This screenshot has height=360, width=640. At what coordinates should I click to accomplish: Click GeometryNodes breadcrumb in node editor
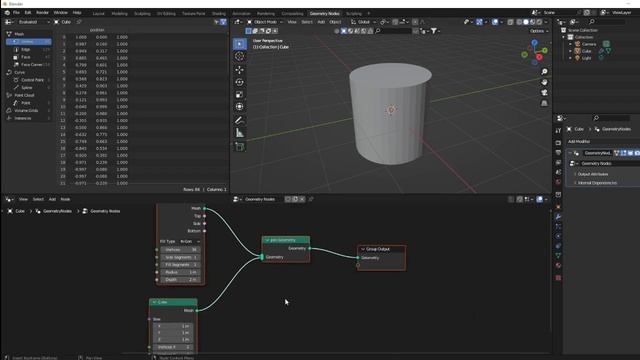(57, 211)
